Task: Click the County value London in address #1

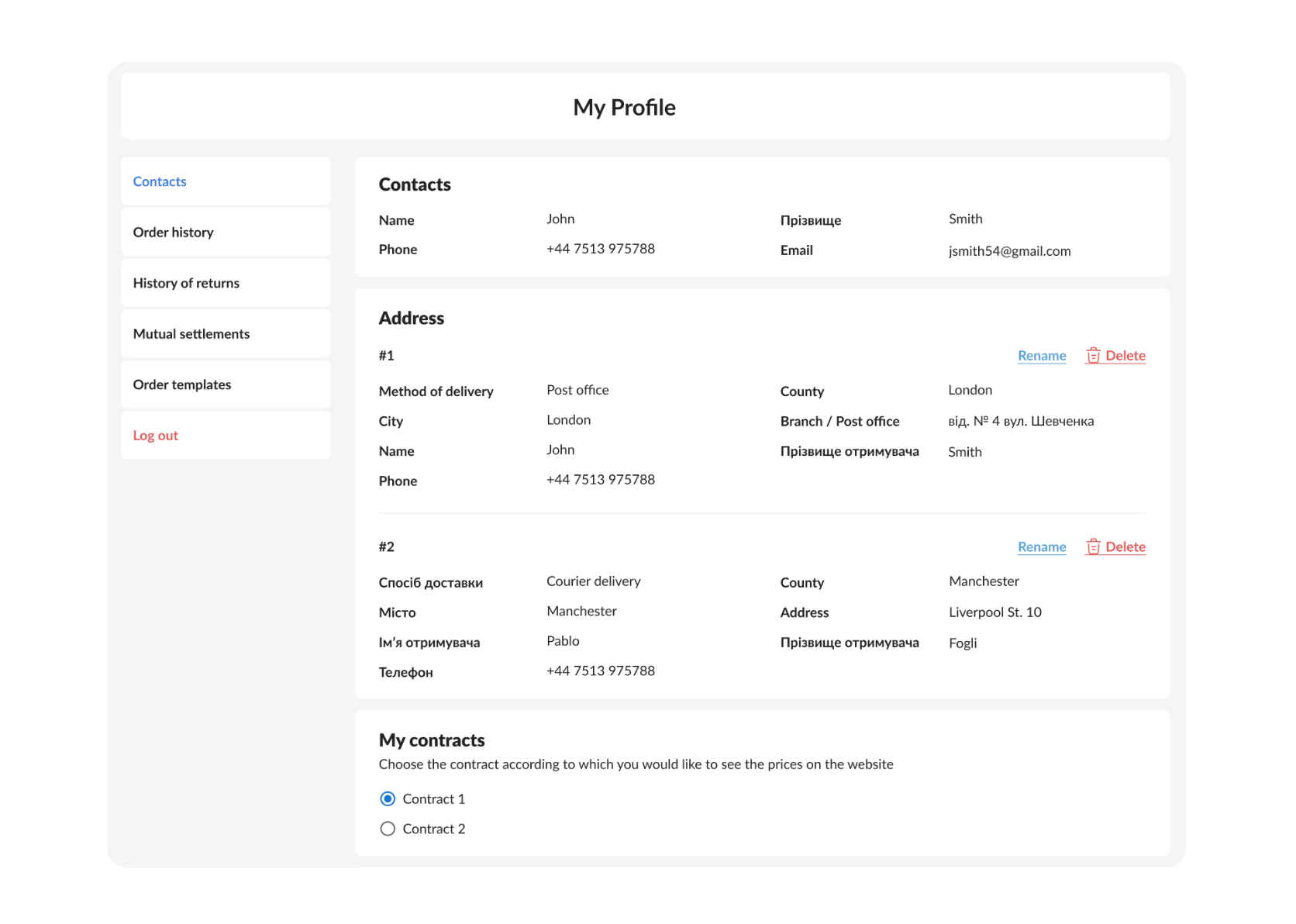Action: (970, 390)
